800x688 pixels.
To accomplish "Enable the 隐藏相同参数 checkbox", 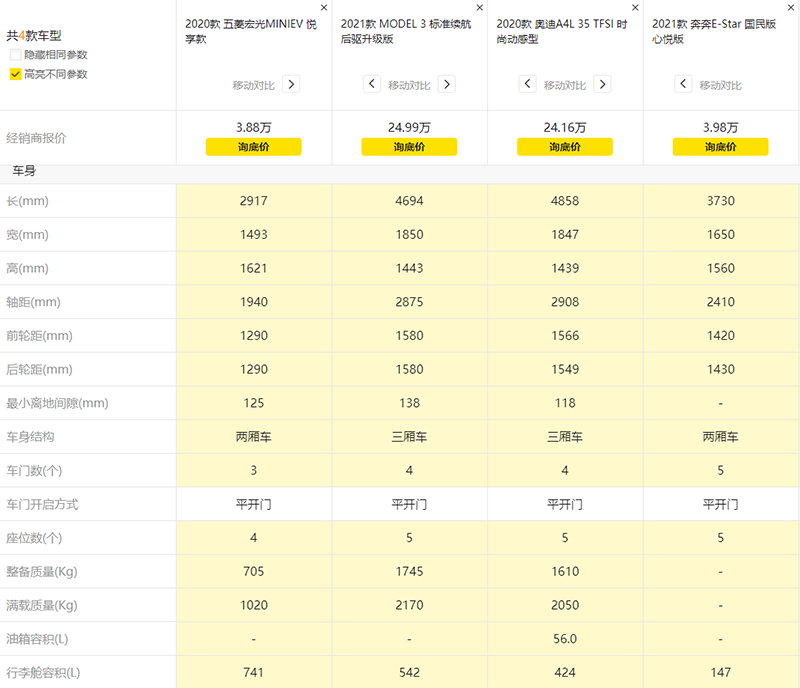I will tap(15, 54).
